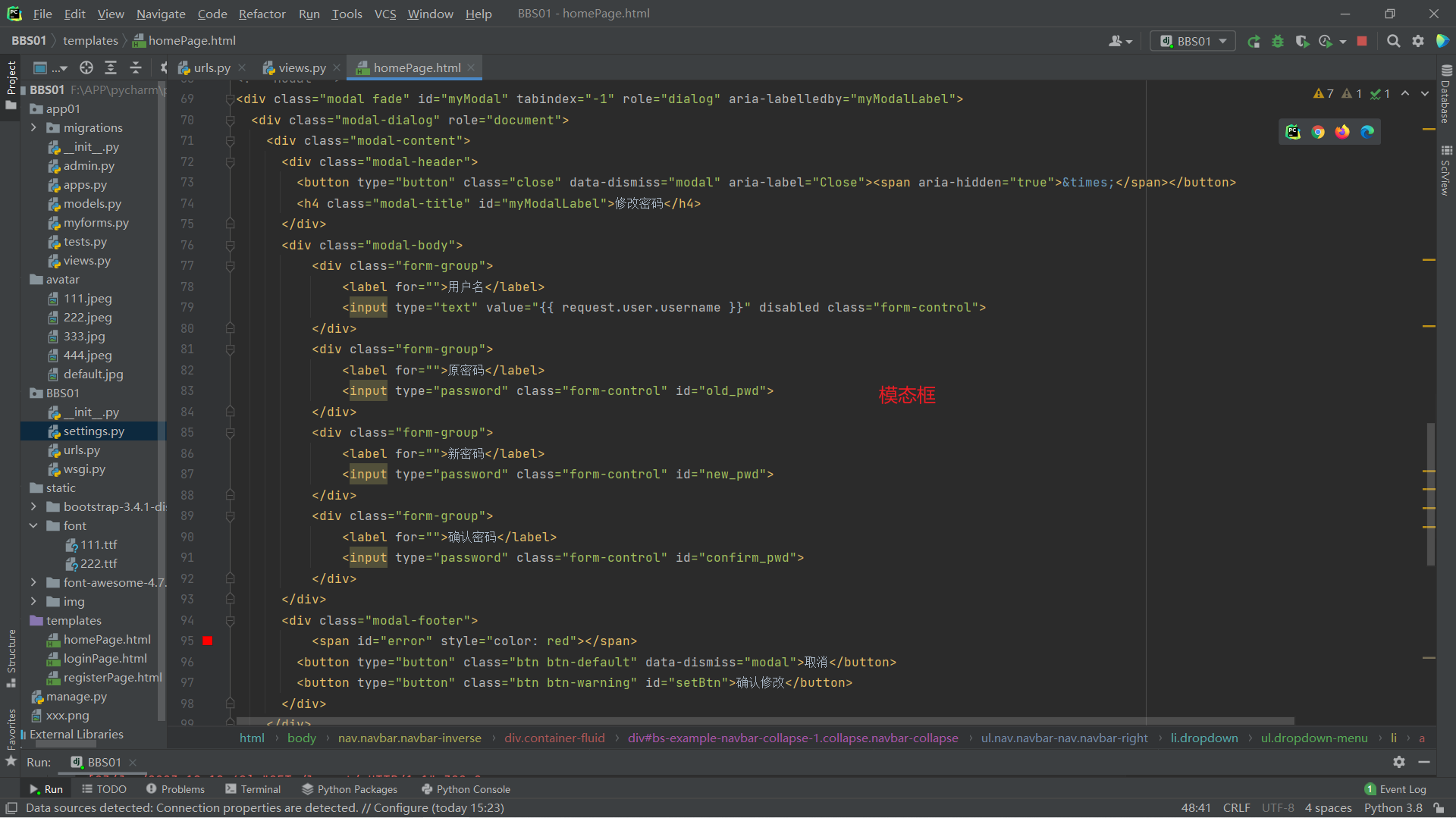Open IDE settings gear in toolbar
Viewport: 1456px width, 818px height.
point(1418,41)
